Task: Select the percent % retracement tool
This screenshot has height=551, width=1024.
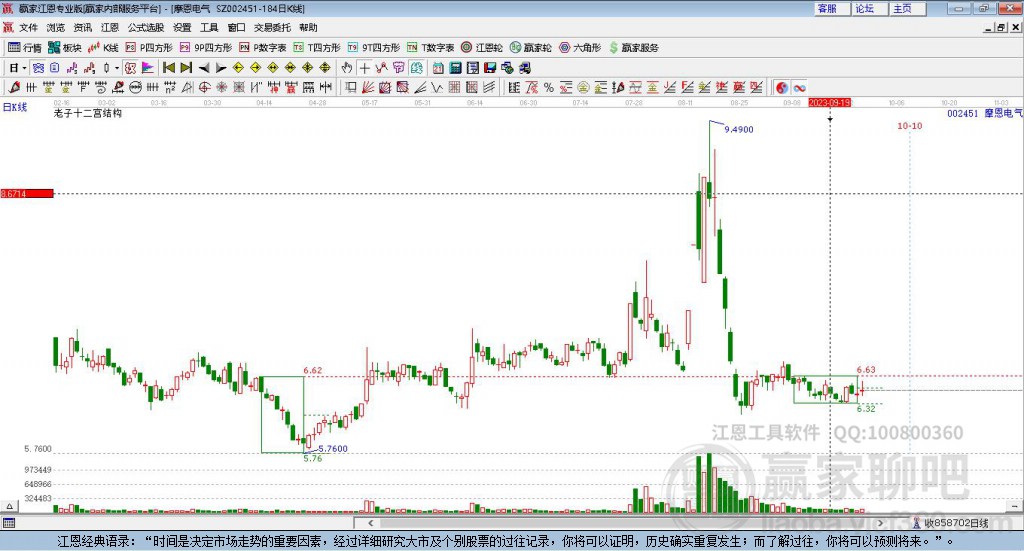Action: click(x=549, y=87)
